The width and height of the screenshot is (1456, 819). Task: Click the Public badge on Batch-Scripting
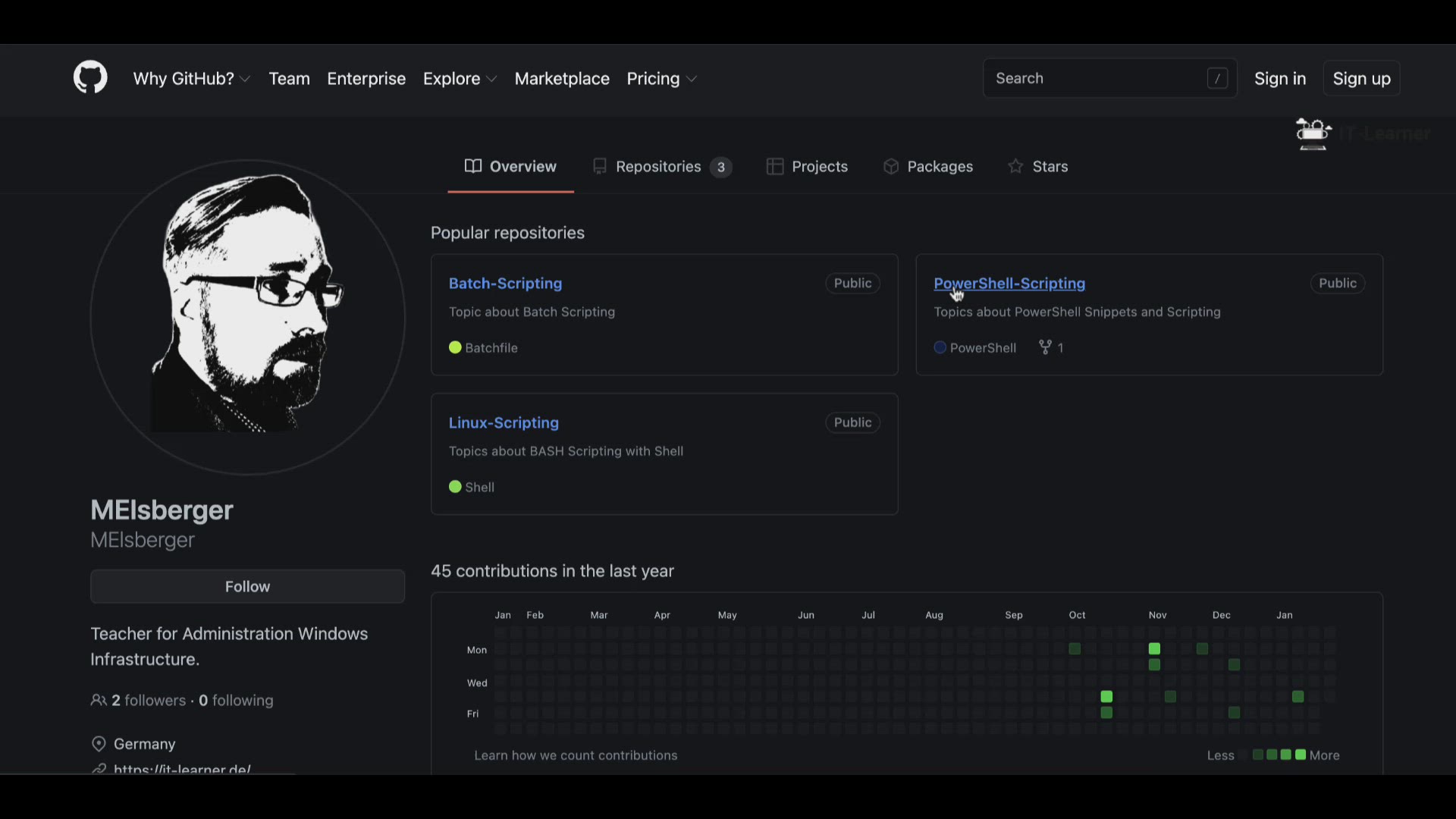tap(853, 283)
